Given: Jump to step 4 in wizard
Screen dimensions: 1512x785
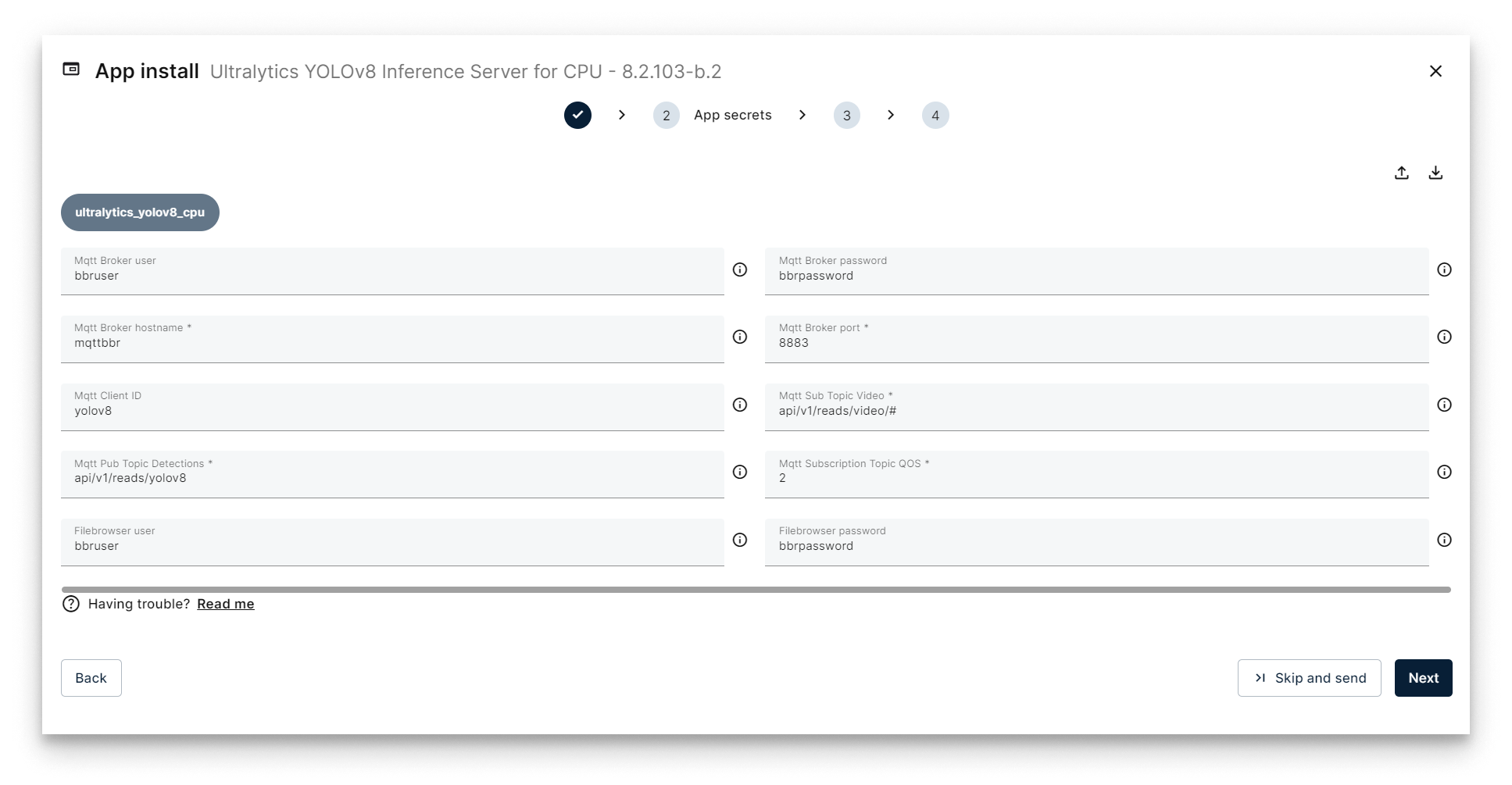Looking at the screenshot, I should tap(935, 116).
